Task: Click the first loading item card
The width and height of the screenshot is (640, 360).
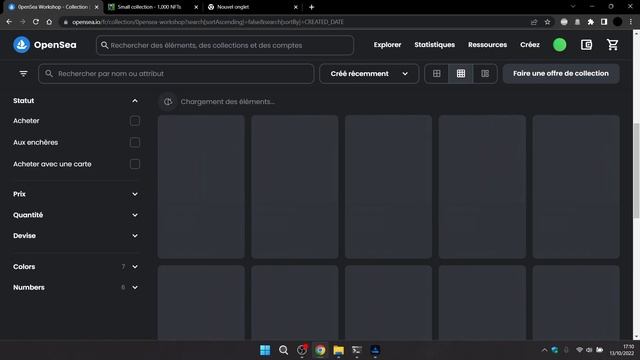Action: pyautogui.click(x=201, y=187)
